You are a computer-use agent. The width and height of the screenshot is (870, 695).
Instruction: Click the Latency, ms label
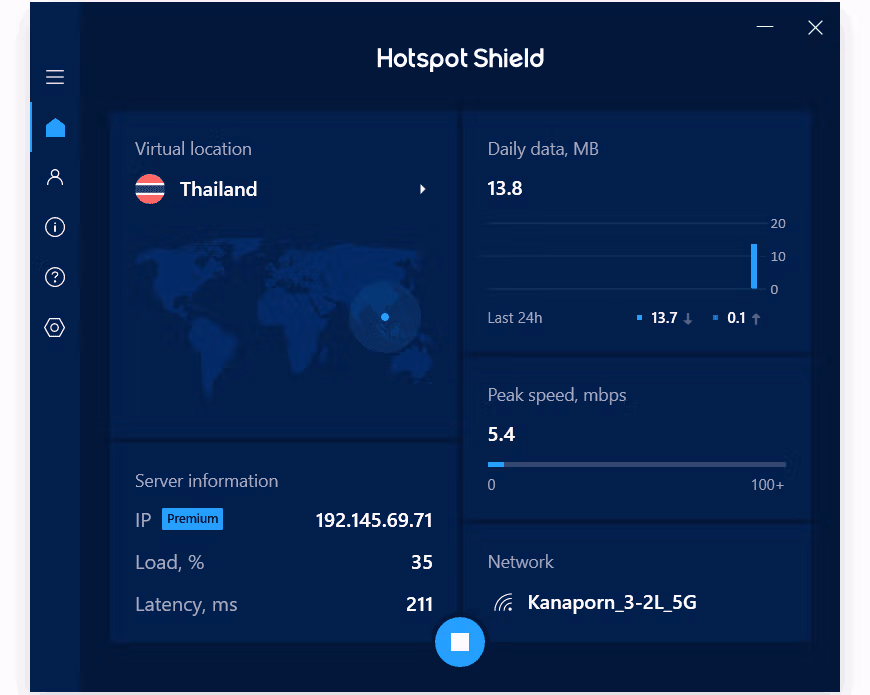pyautogui.click(x=186, y=604)
